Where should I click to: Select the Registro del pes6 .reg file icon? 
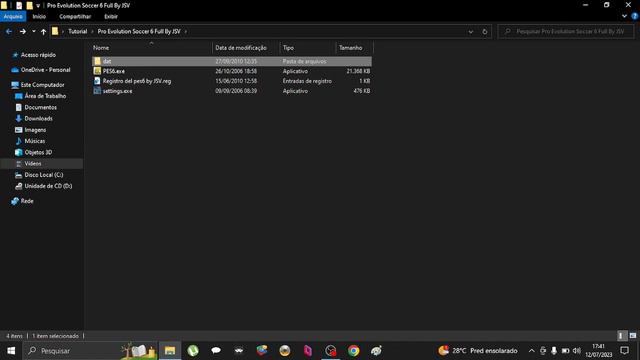[x=97, y=81]
